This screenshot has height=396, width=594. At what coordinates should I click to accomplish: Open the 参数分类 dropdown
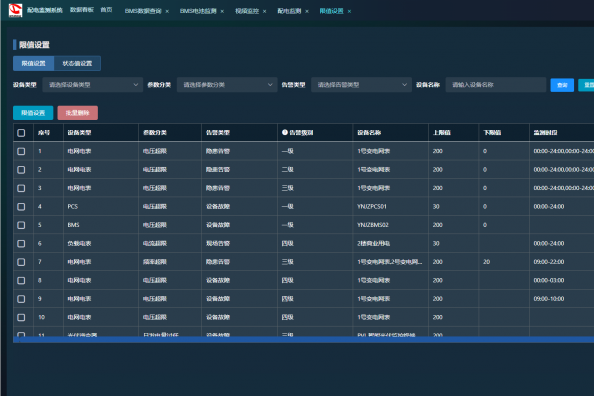coord(227,85)
